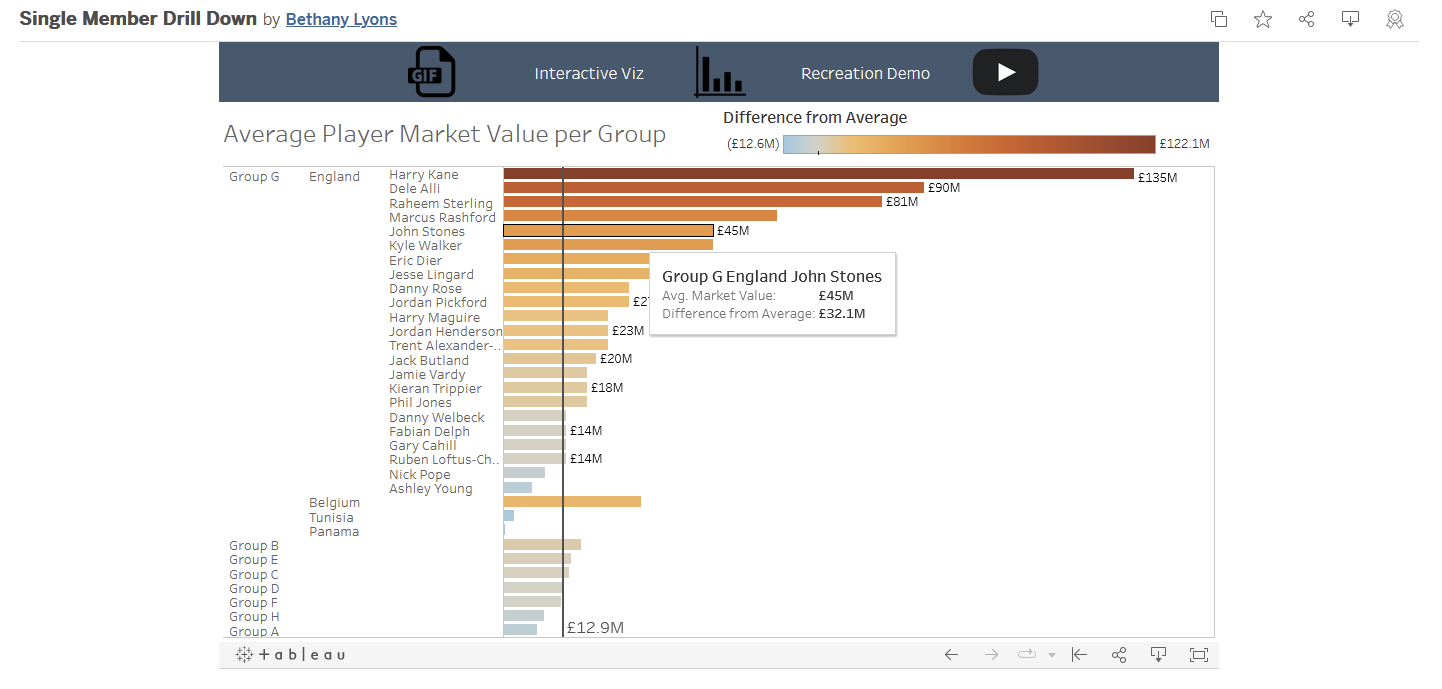Click revert icon in the bottom Tableau toolbar

tap(1079, 655)
